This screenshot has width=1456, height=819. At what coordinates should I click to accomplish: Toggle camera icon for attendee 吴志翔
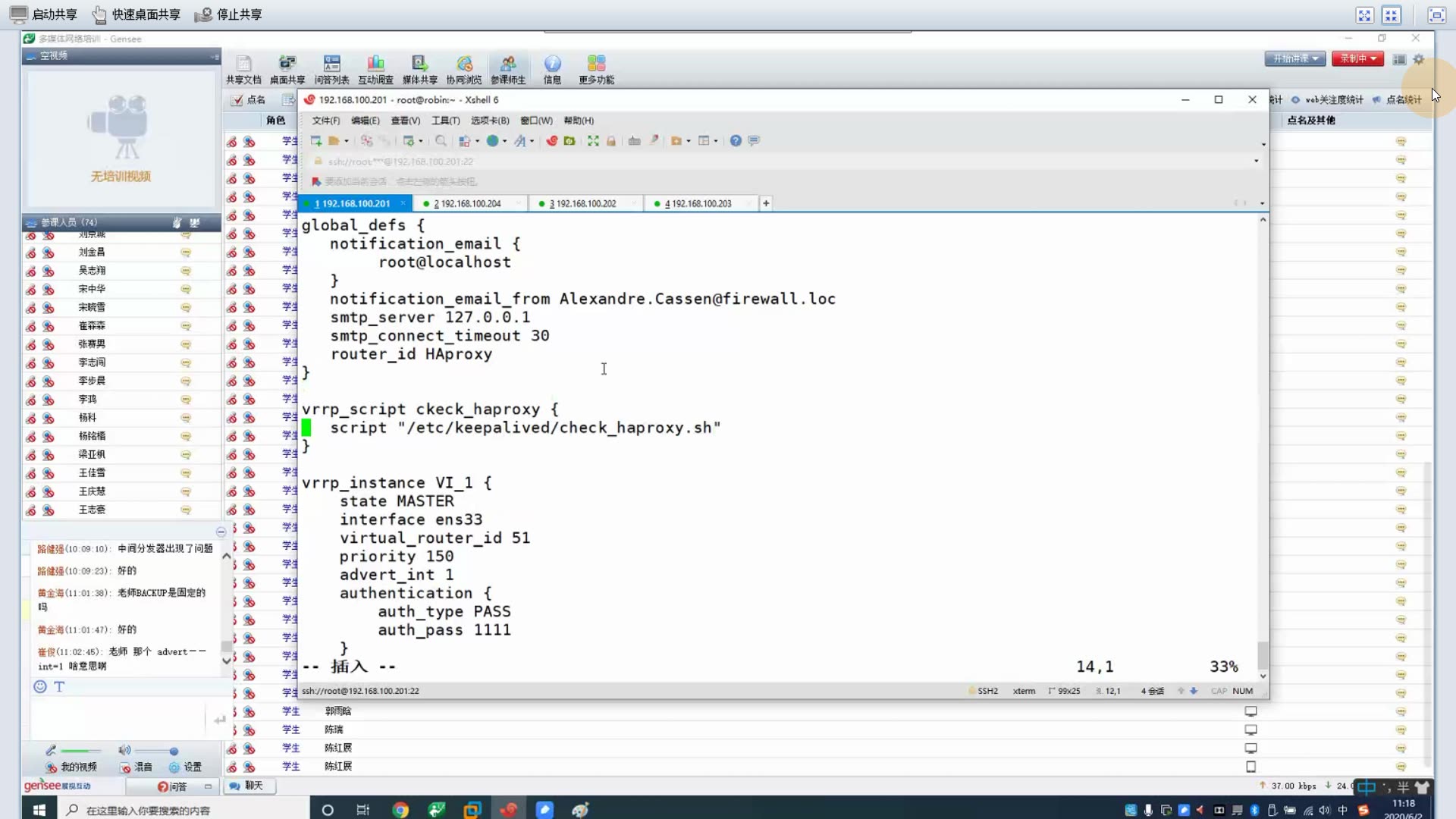pos(49,271)
